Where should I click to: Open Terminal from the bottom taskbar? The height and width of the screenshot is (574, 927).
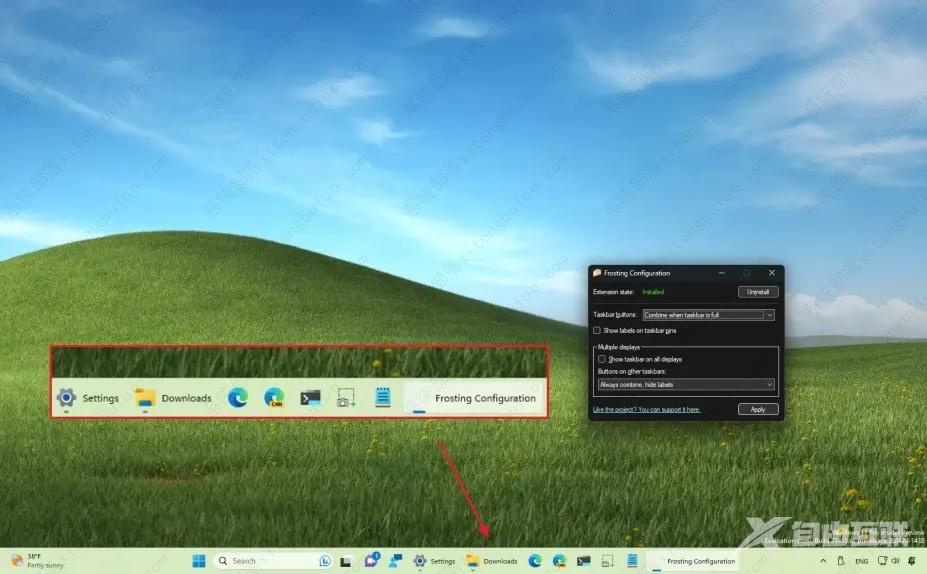click(x=584, y=560)
